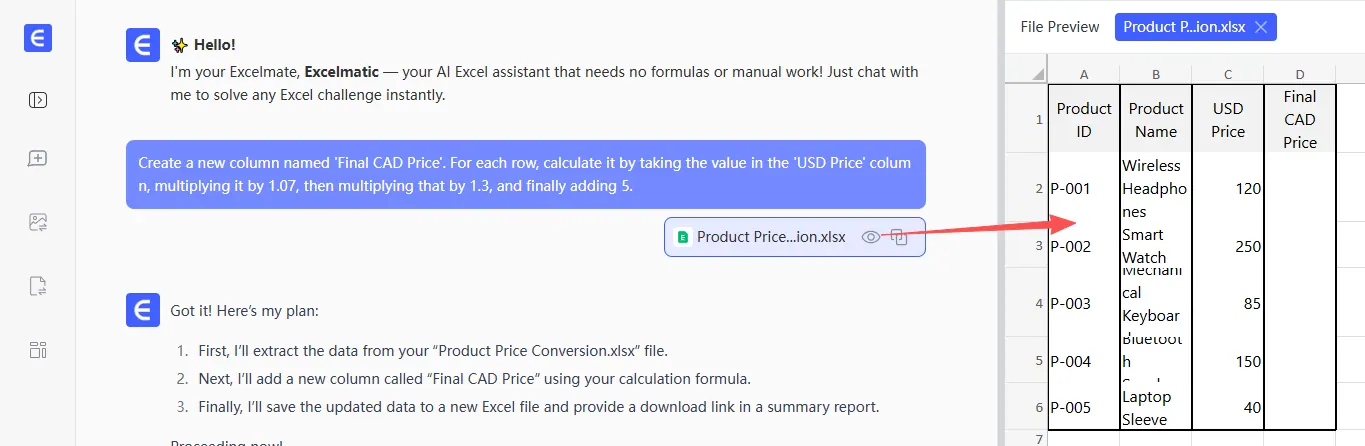Click the green Excel file icon on the attachment
Image resolution: width=1365 pixels, height=446 pixels.
[683, 237]
